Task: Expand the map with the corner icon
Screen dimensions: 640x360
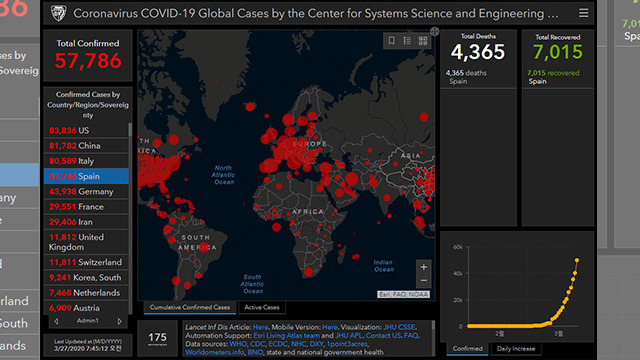Action: (435, 31)
